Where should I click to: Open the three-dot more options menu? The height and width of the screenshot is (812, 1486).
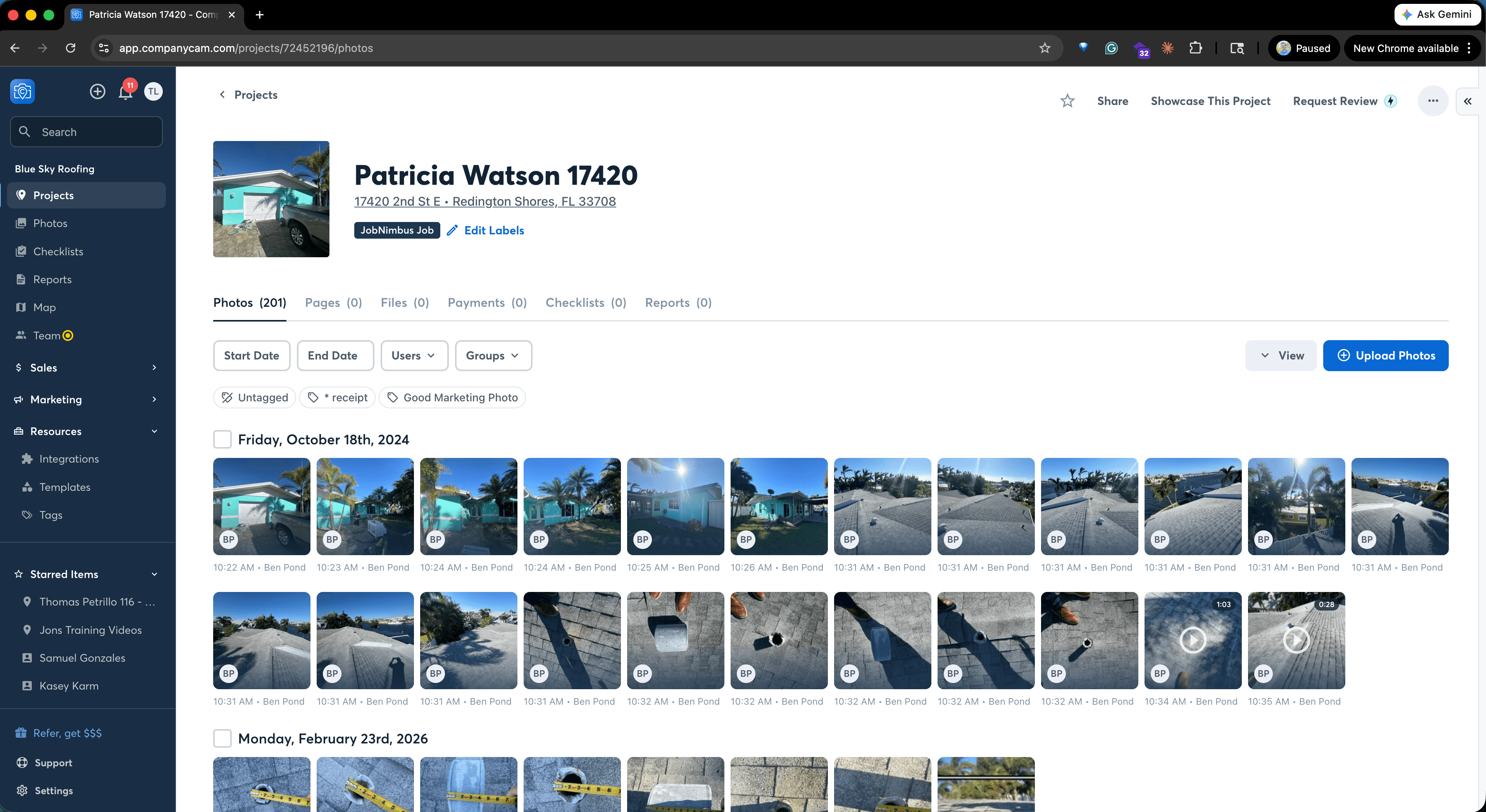coord(1433,101)
